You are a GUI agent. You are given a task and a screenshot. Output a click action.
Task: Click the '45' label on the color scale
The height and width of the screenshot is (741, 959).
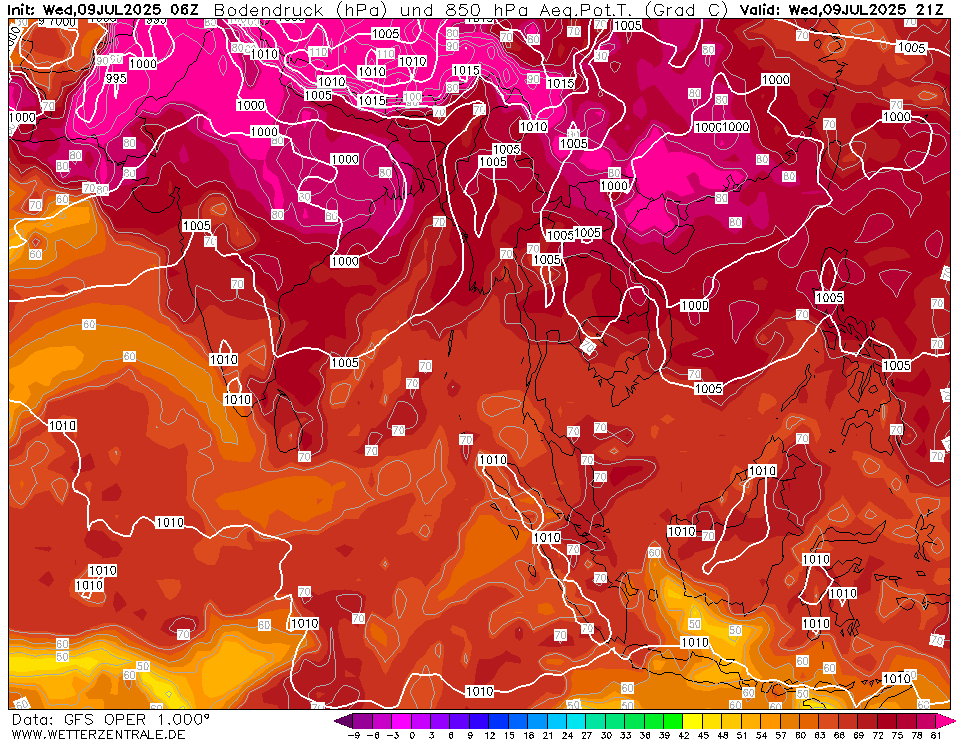(x=703, y=735)
